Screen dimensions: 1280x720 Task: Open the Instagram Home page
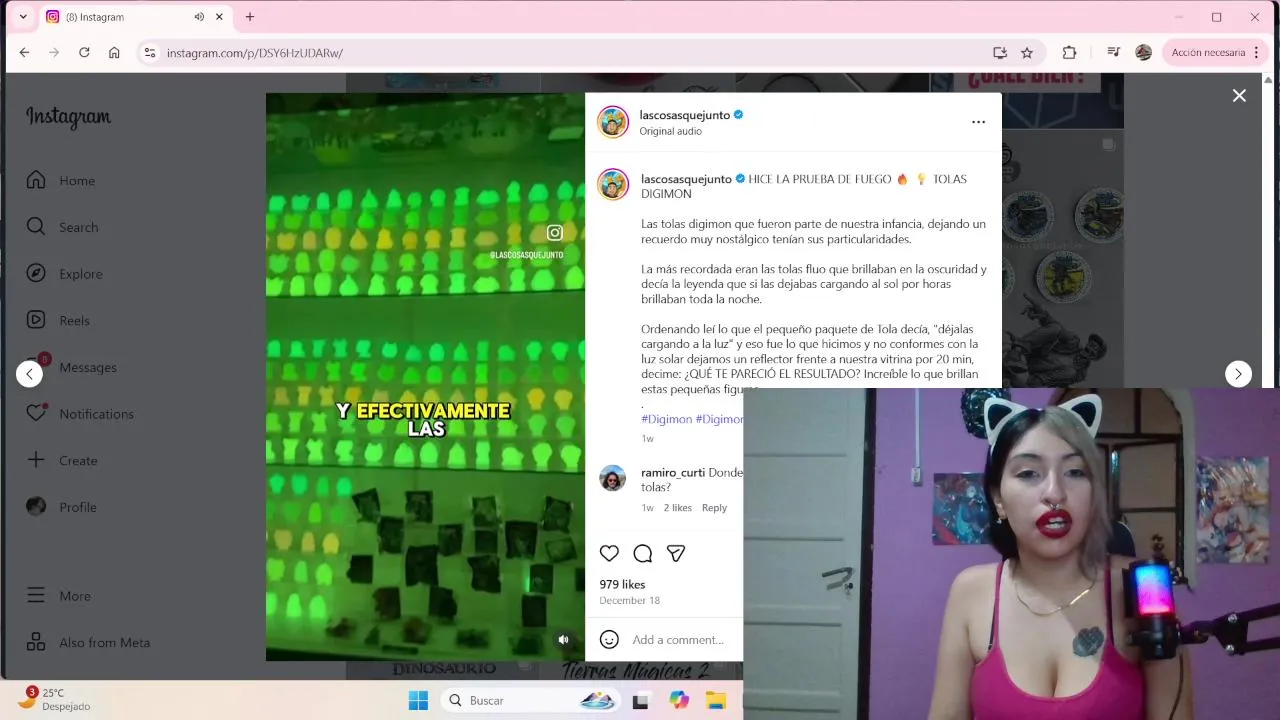[x=60, y=180]
